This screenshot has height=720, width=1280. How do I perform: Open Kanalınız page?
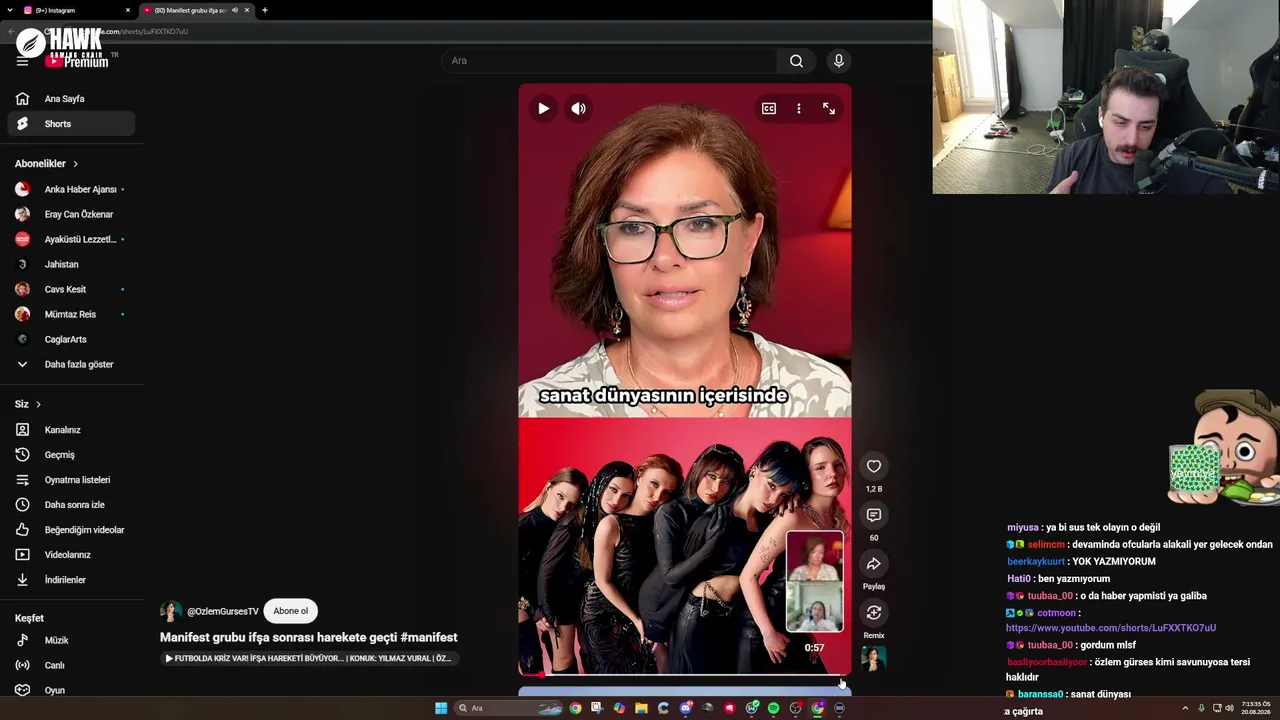[71, 430]
